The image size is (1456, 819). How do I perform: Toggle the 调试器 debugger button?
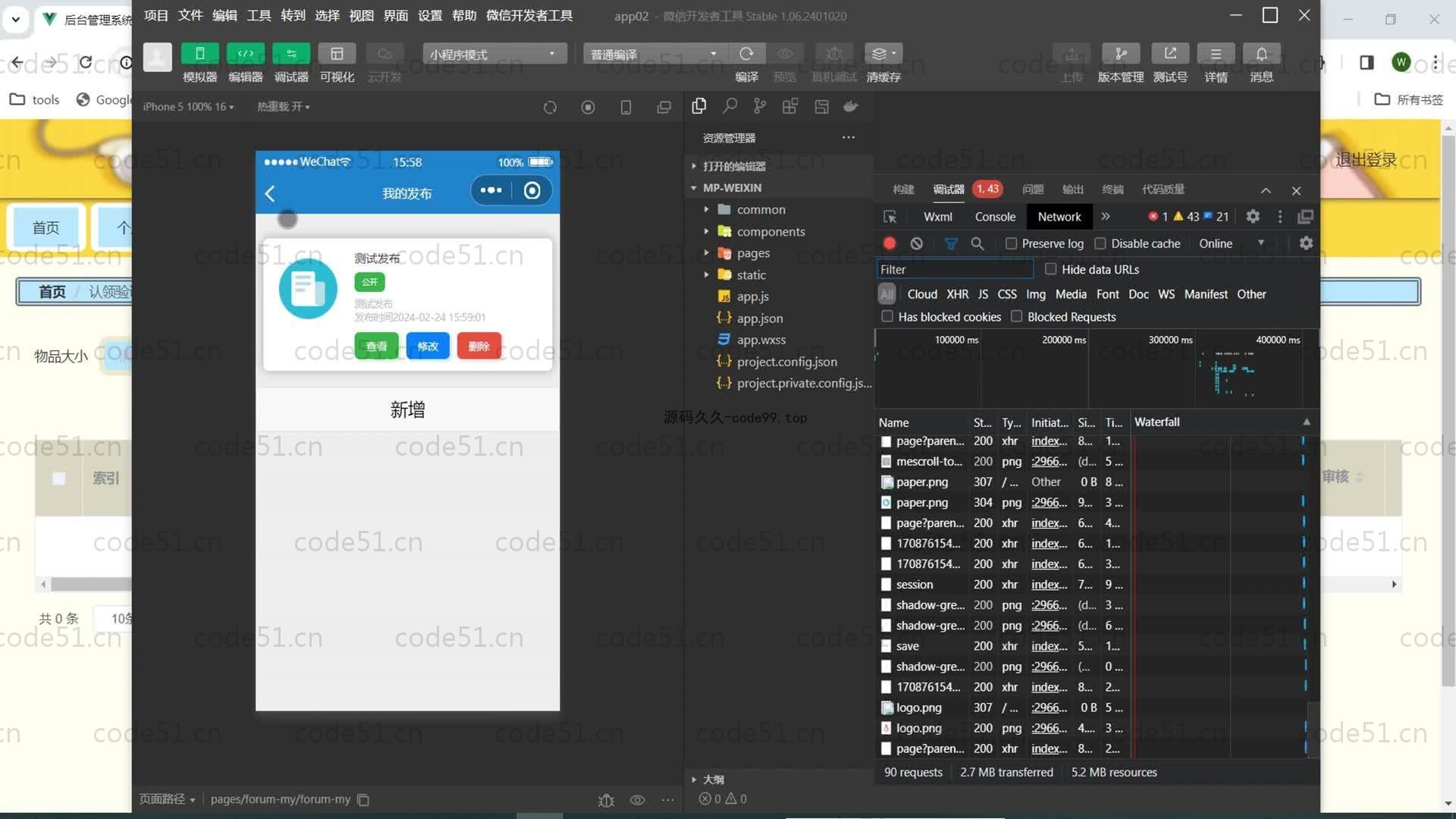tap(291, 54)
